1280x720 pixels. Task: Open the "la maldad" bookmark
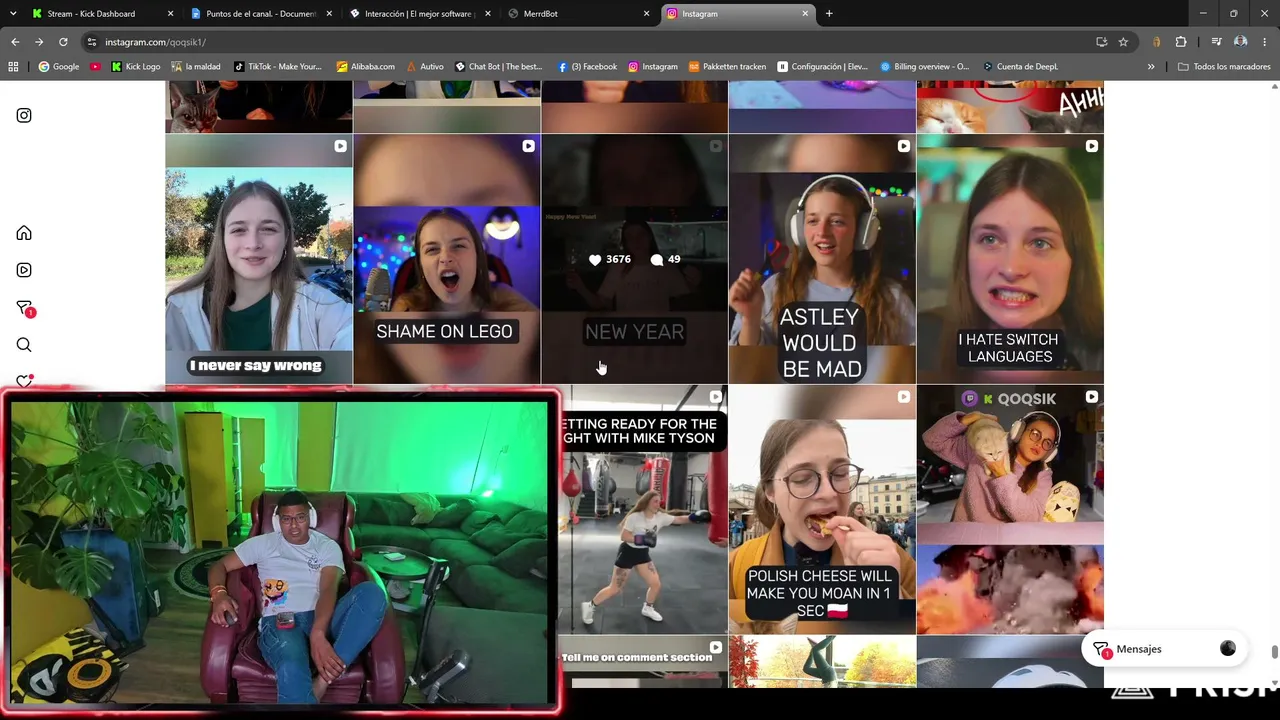pyautogui.click(x=196, y=67)
